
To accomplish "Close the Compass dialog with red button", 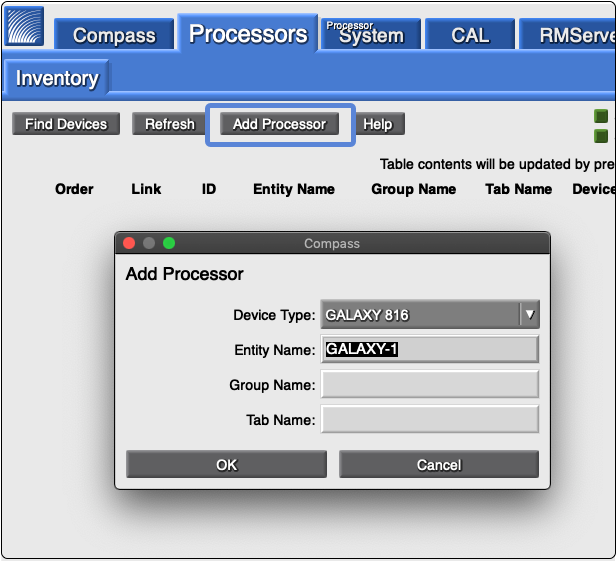I will 129,243.
